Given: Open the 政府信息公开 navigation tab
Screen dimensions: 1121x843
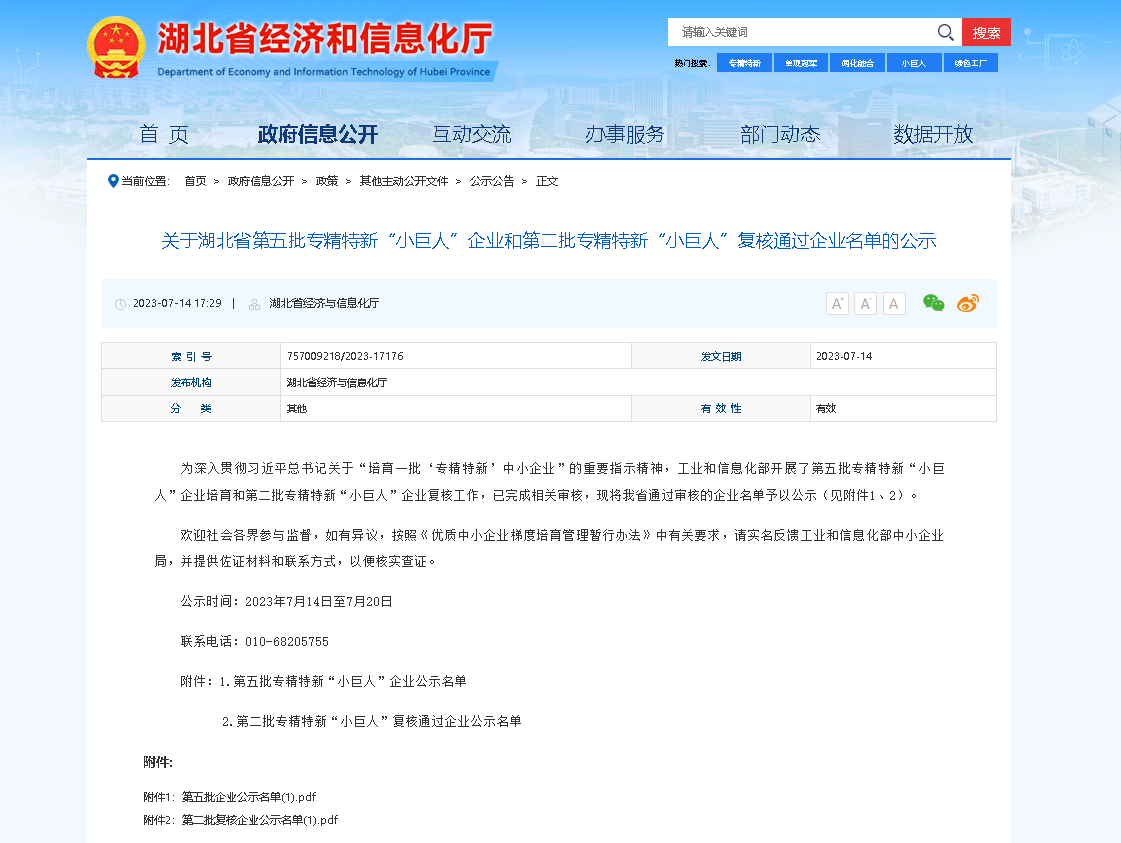Looking at the screenshot, I should click(318, 134).
